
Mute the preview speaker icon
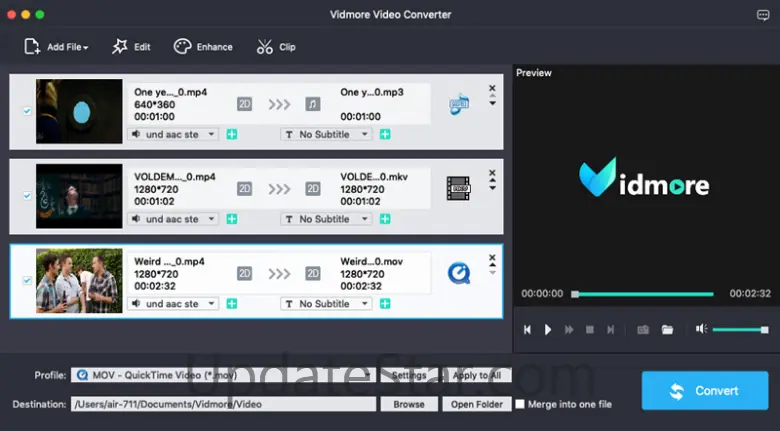tap(701, 328)
